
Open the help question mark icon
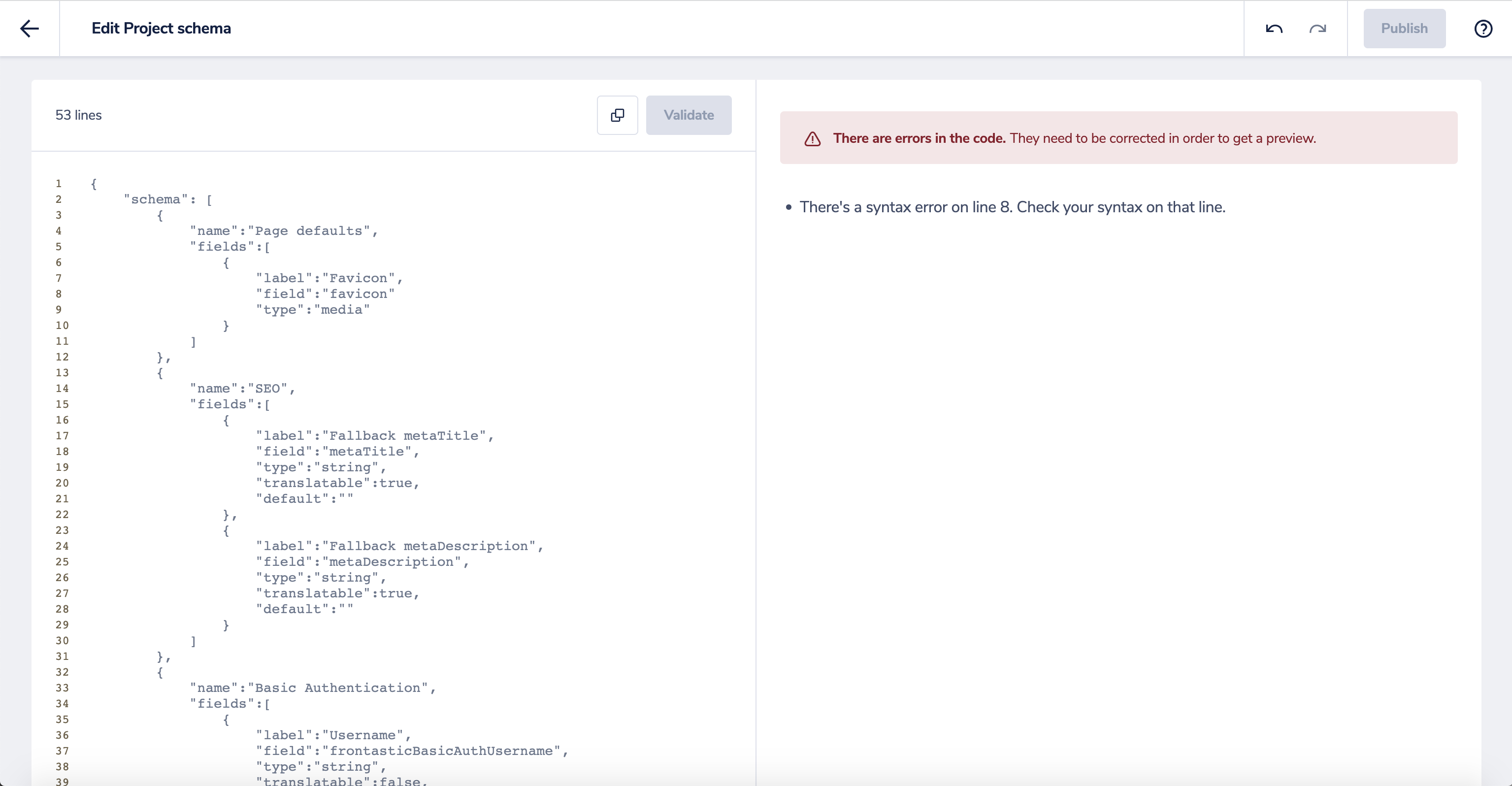(1482, 28)
